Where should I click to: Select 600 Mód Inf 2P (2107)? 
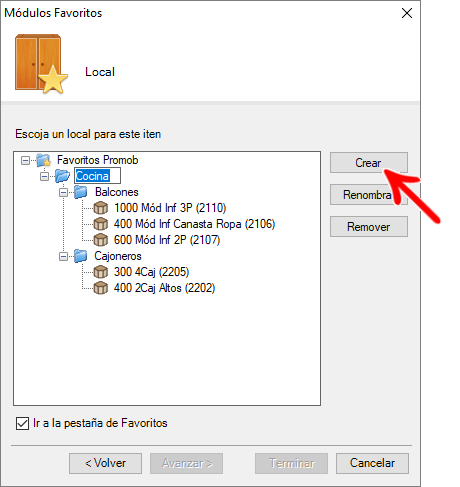point(167,240)
